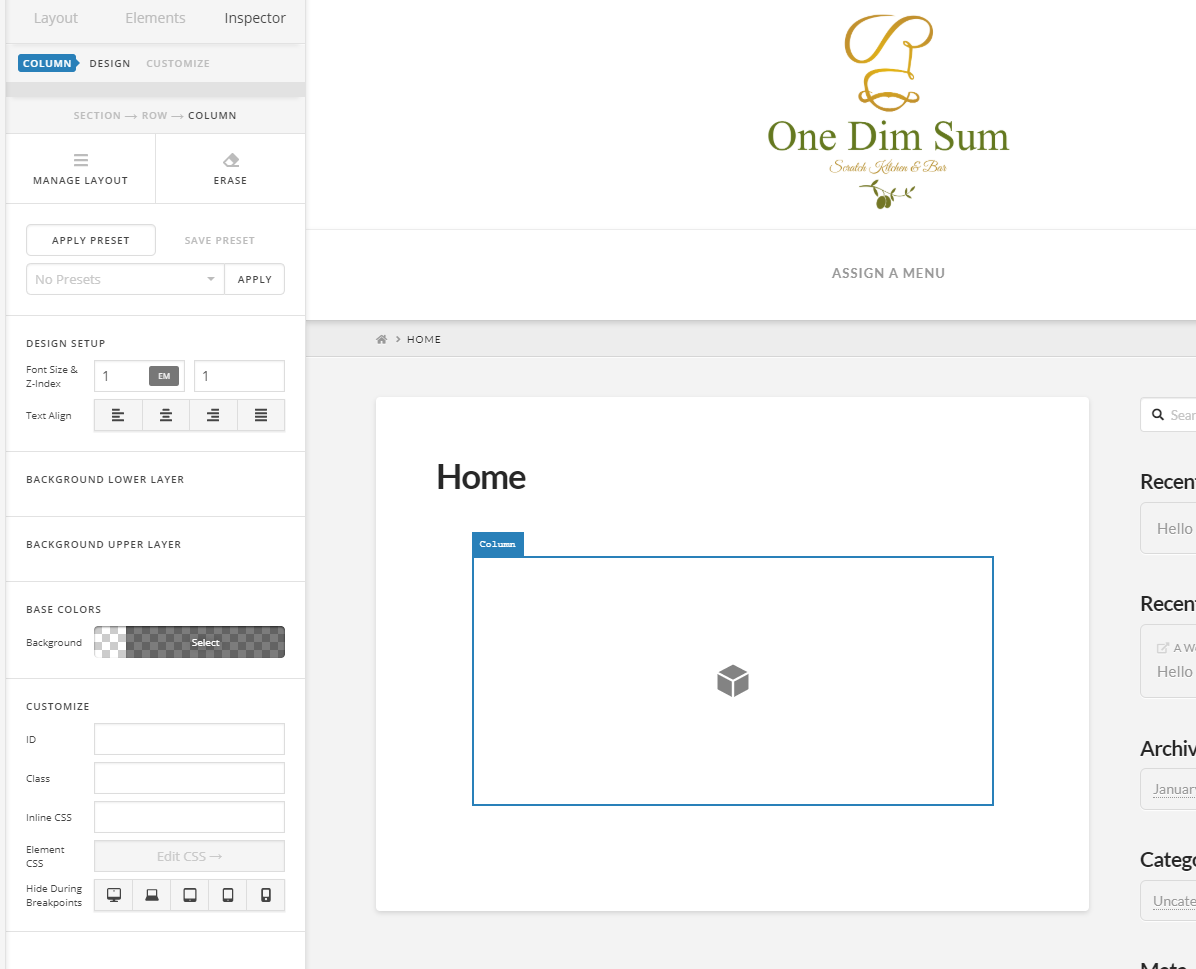This screenshot has height=969, width=1196.
Task: Toggle hide on extra-large desktop breakpoint
Action: [x=114, y=895]
